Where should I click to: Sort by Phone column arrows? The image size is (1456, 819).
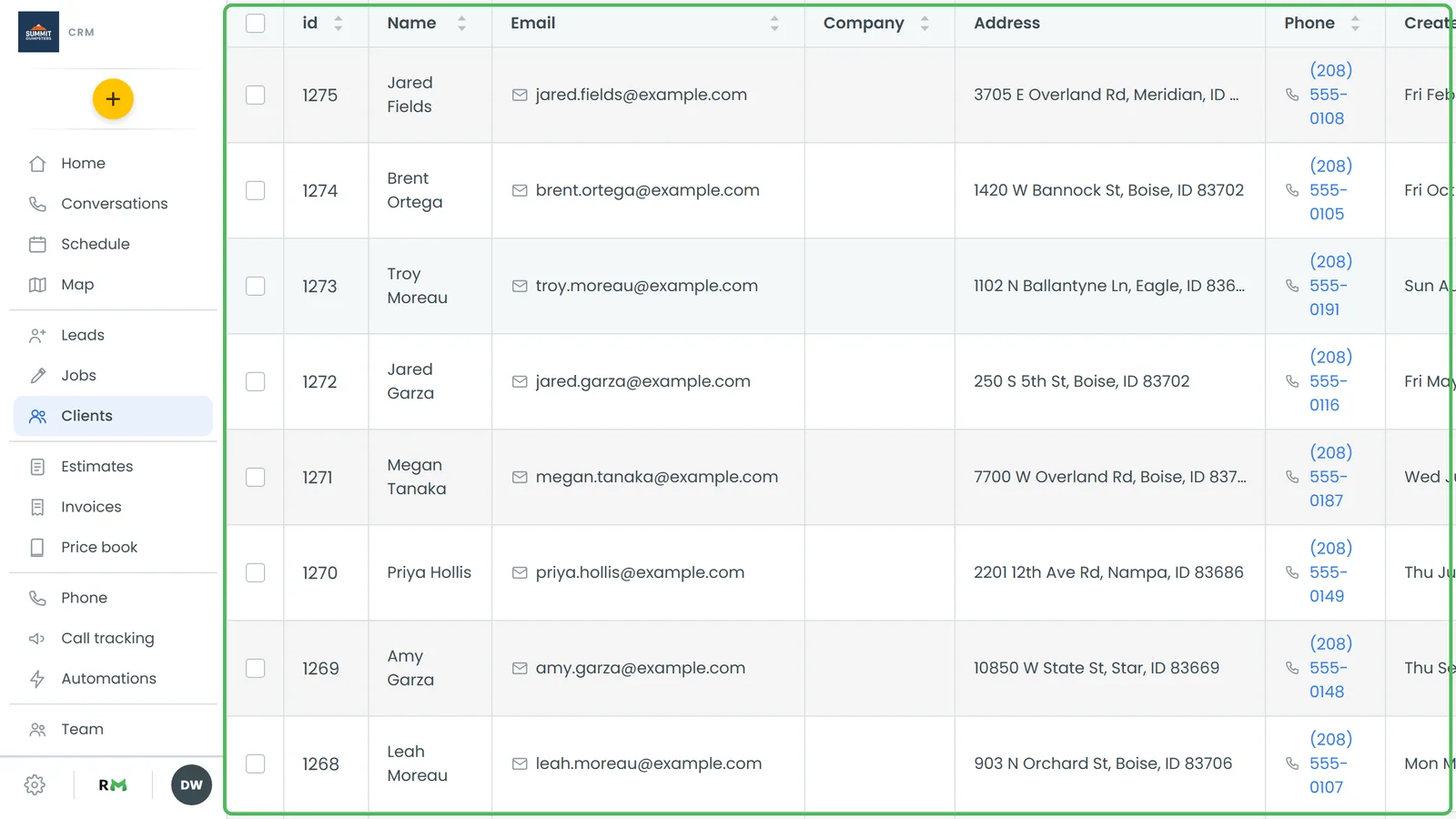(x=1355, y=24)
